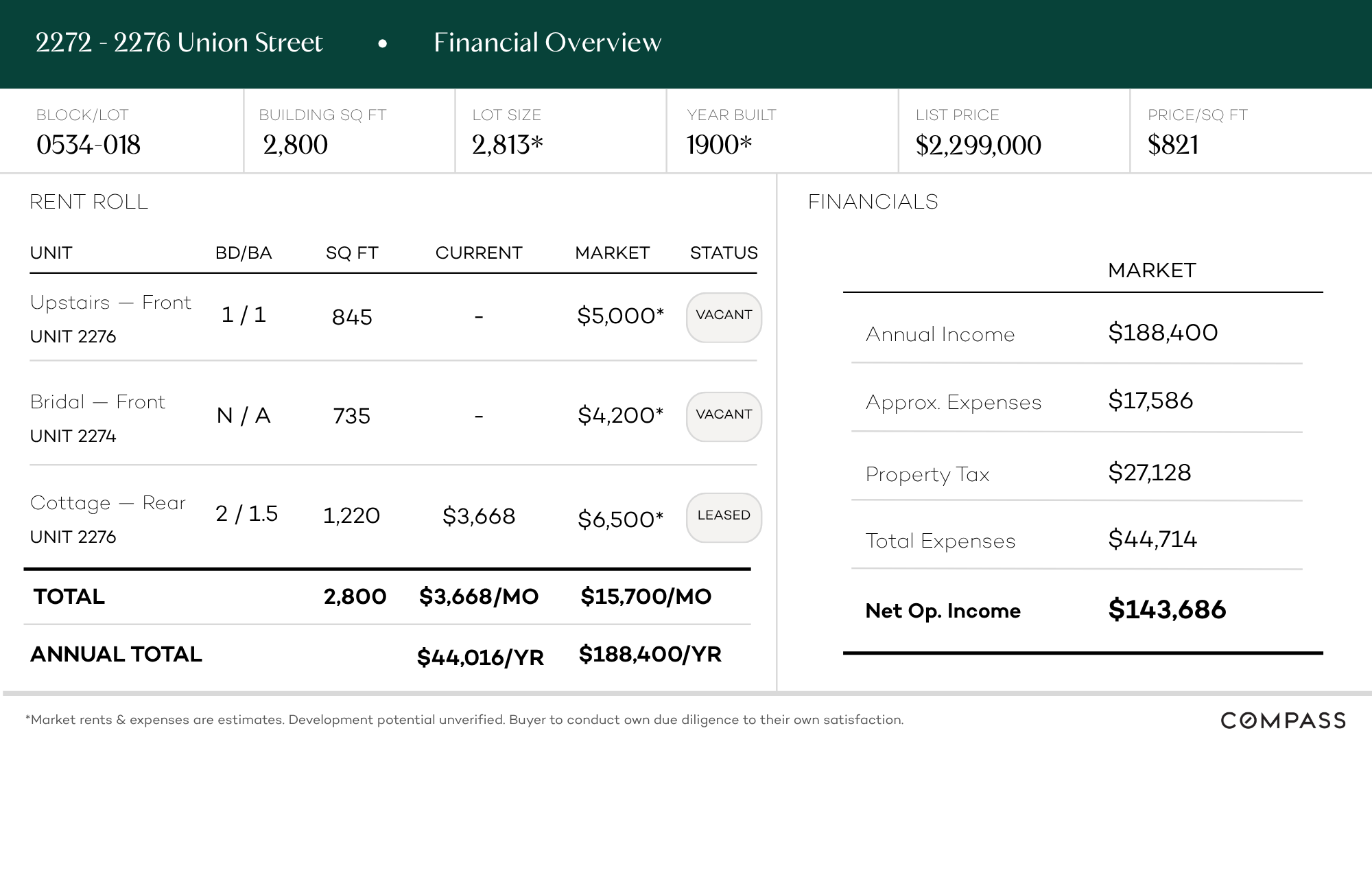Select the 845 sq ft cell
This screenshot has width=1372, height=888.
tap(352, 317)
